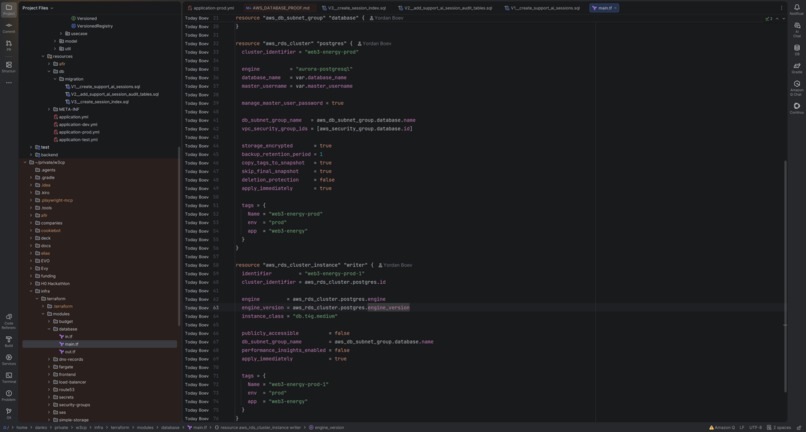The image size is (806, 432).
Task: Click the "db.t4g.medium" instance class value
Action: [316, 316]
